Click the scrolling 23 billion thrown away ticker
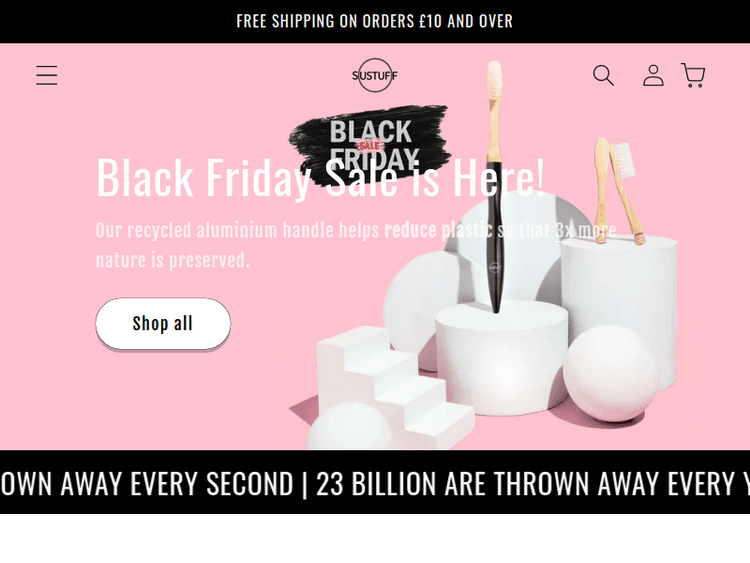Image resolution: width=750 pixels, height=563 pixels. (x=375, y=483)
